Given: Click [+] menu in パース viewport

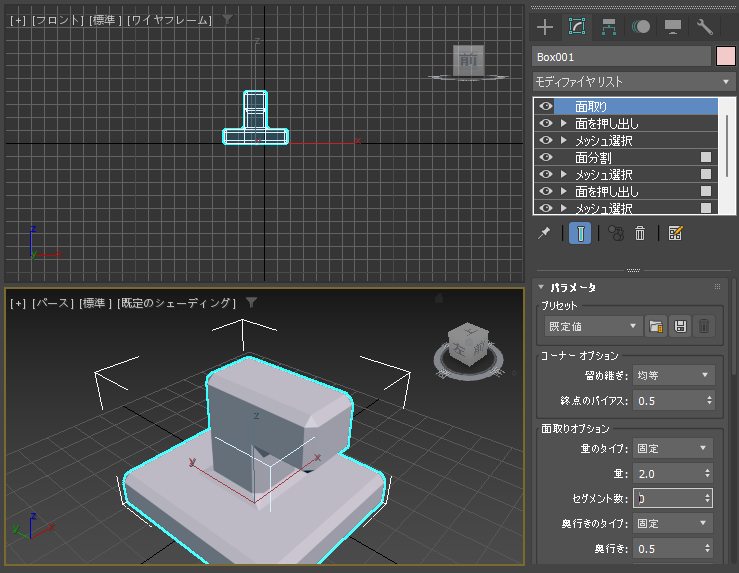Looking at the screenshot, I should [x=18, y=303].
